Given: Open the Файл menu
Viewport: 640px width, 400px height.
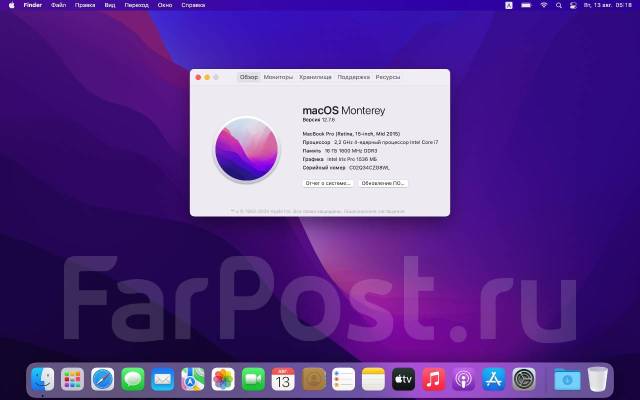Looking at the screenshot, I should click(x=58, y=5).
